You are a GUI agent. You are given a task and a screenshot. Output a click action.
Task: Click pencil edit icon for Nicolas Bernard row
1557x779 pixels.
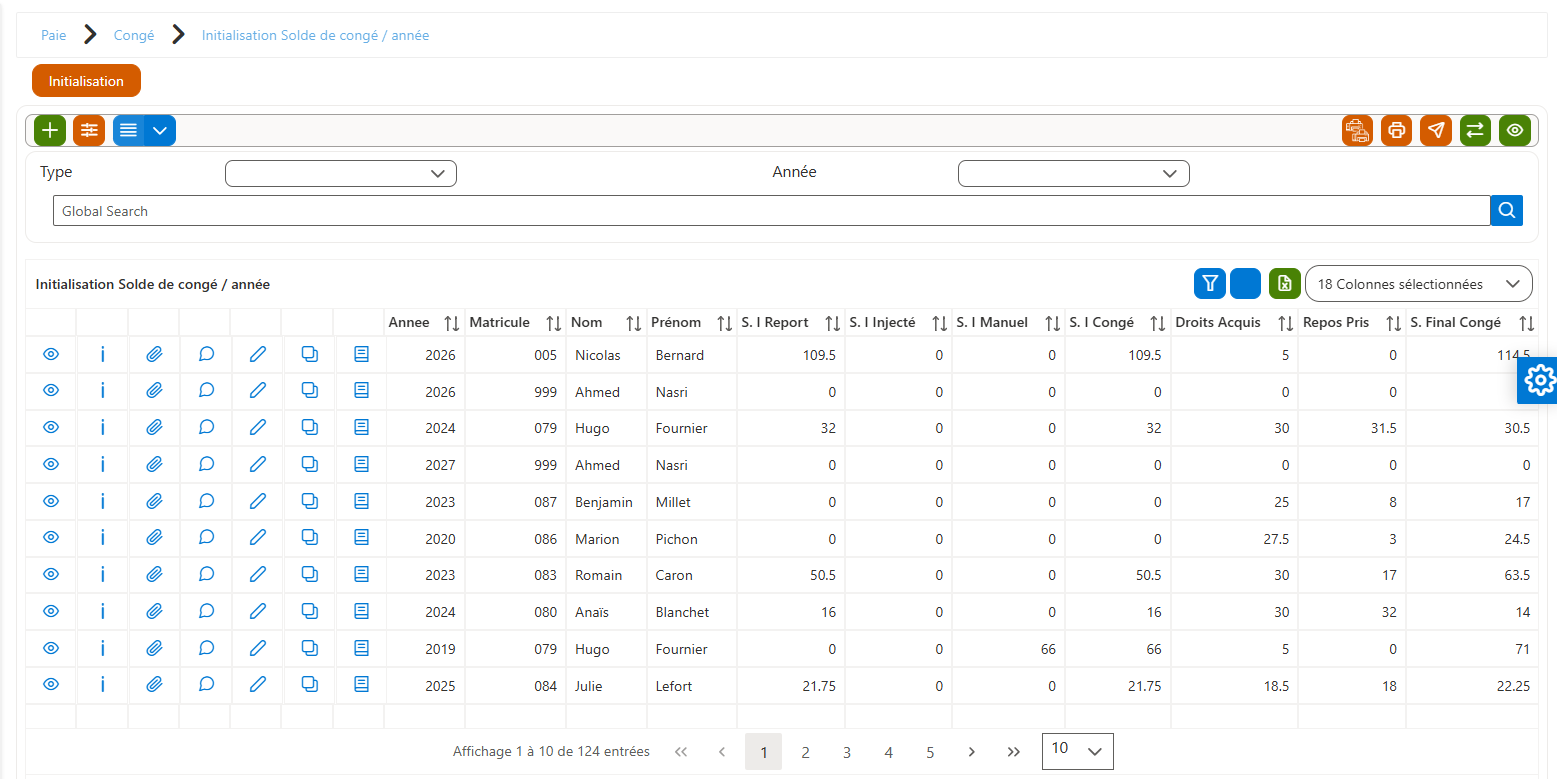pos(258,355)
